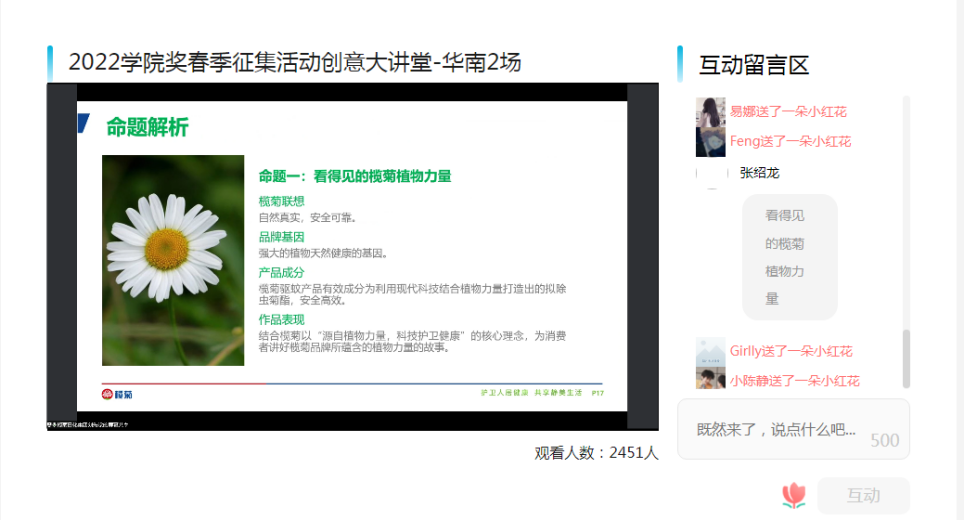
Task: Click the comment list scrollbar thumb
Action: click(x=906, y=359)
